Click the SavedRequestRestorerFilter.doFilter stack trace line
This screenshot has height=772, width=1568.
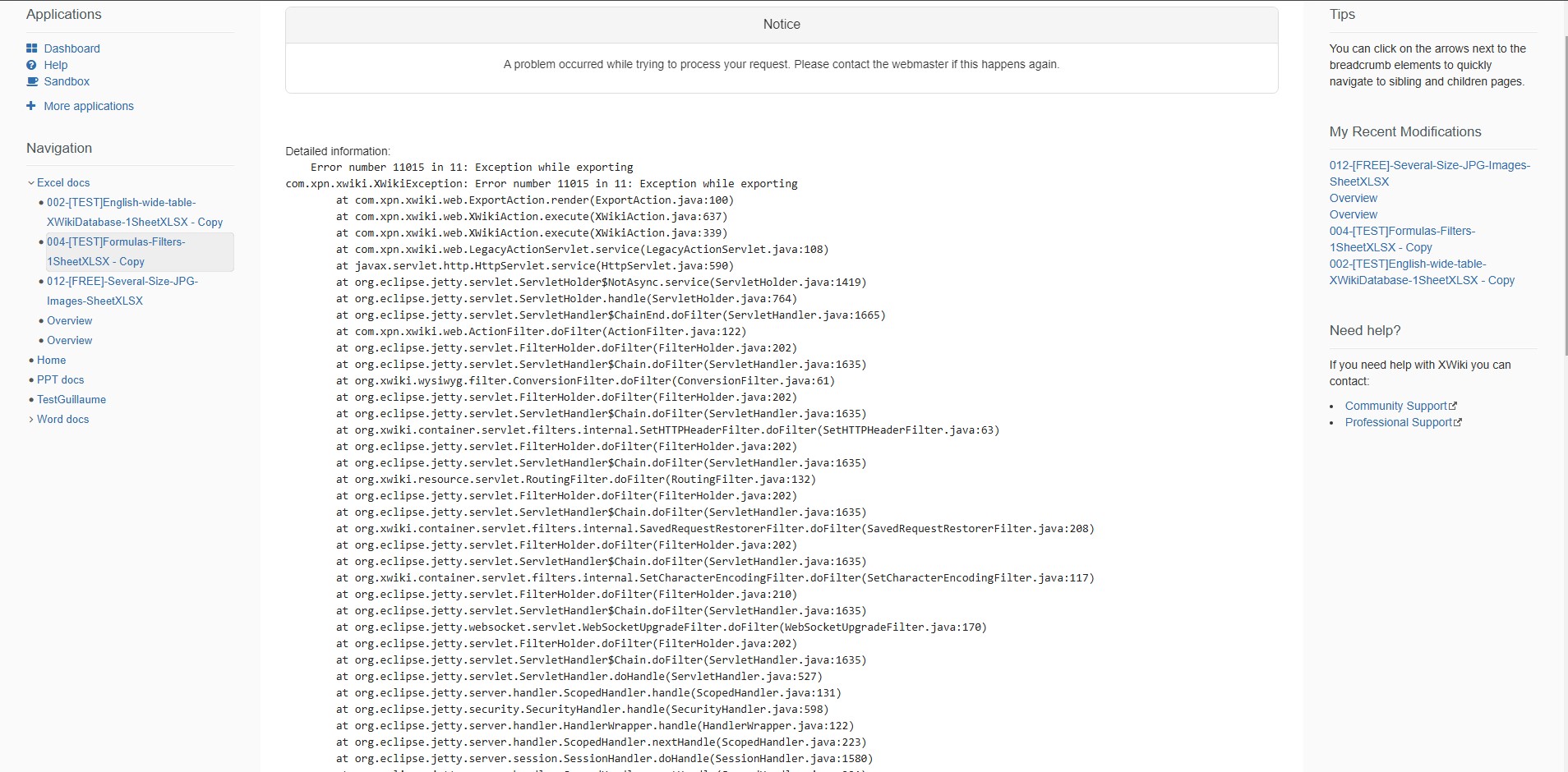click(716, 529)
